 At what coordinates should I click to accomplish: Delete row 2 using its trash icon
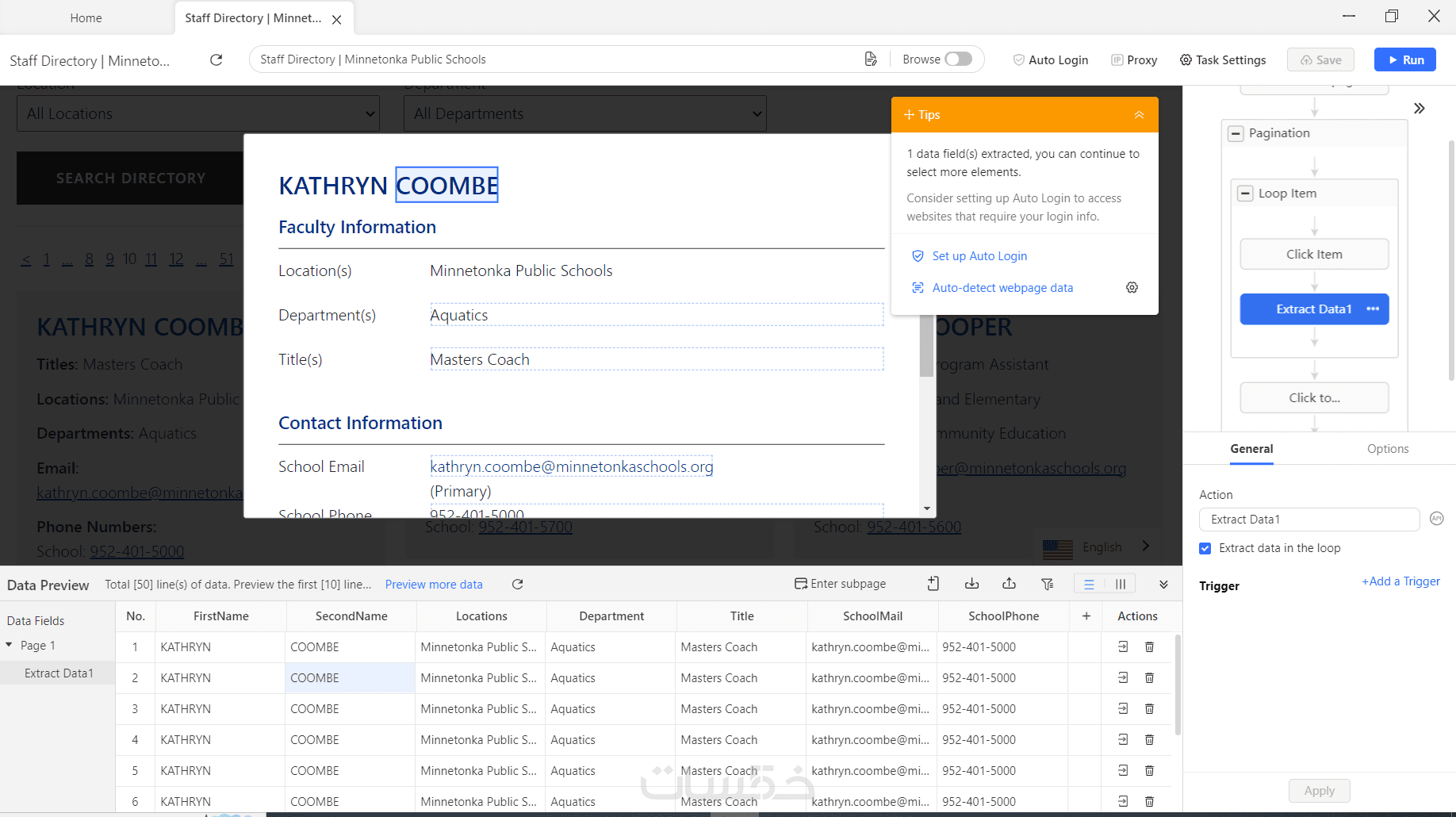1149,678
